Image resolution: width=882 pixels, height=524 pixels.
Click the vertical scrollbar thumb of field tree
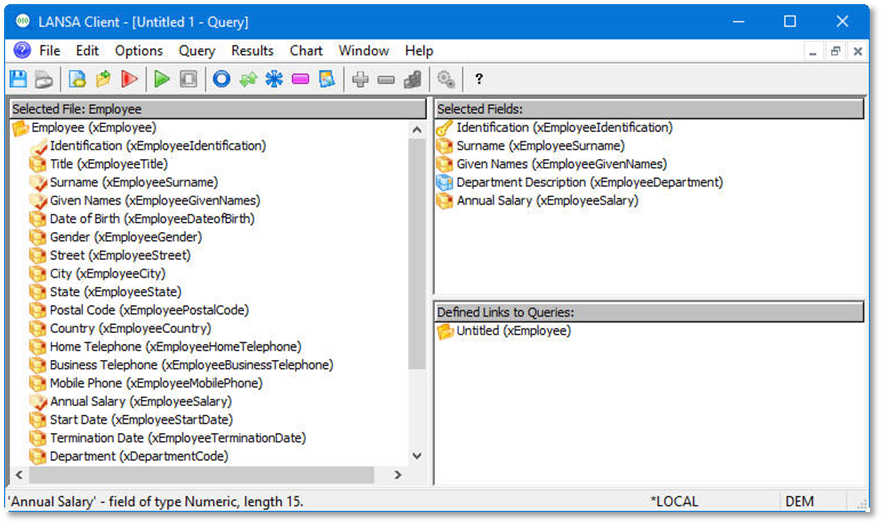click(417, 254)
